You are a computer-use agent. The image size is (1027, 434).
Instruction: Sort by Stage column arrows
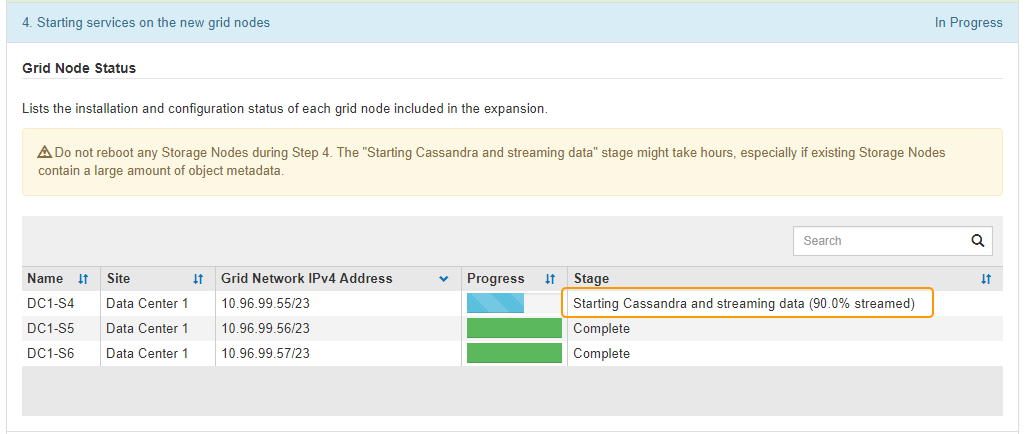pyautogui.click(x=986, y=279)
